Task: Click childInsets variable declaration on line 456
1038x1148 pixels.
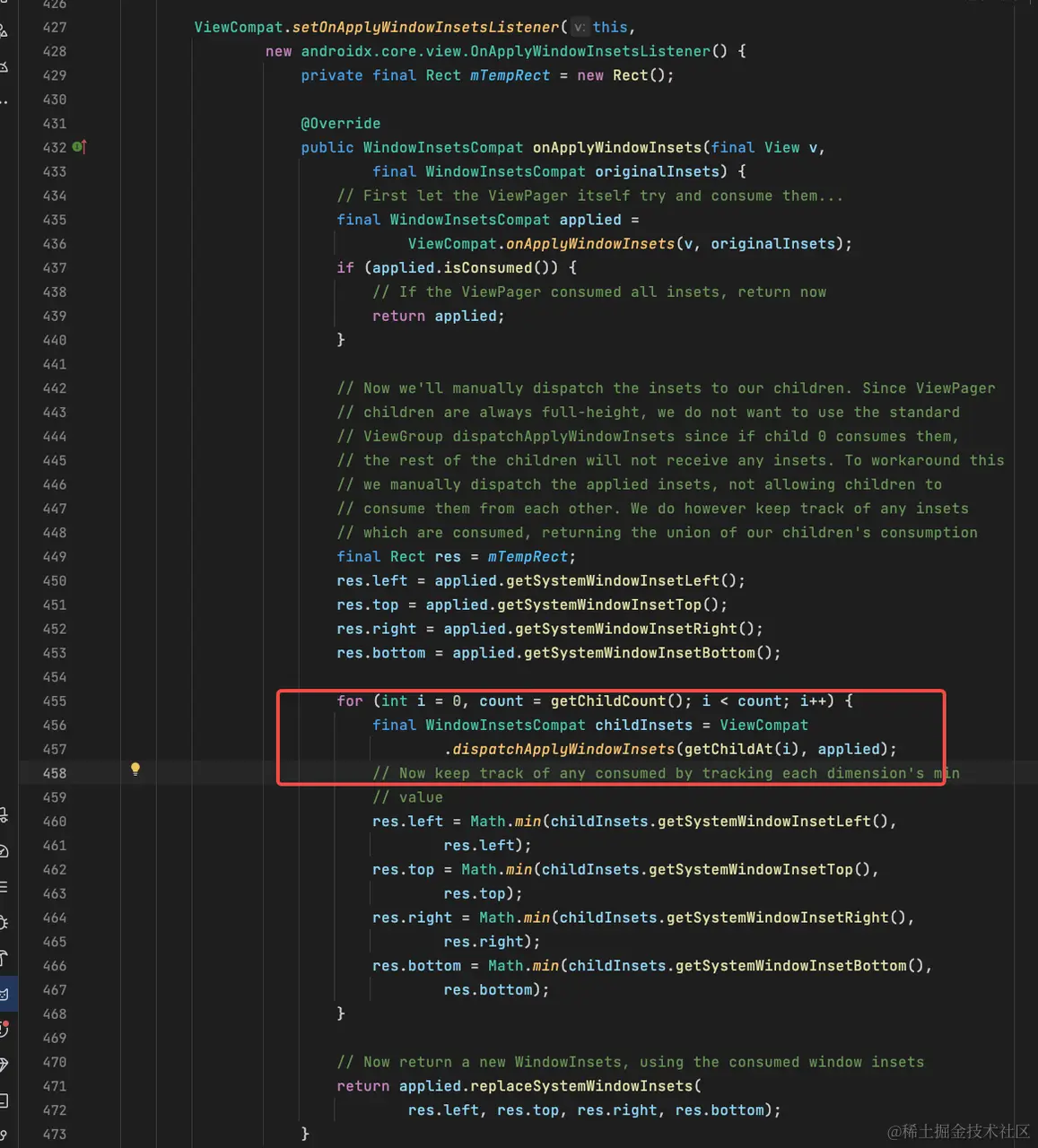Action: 644,725
